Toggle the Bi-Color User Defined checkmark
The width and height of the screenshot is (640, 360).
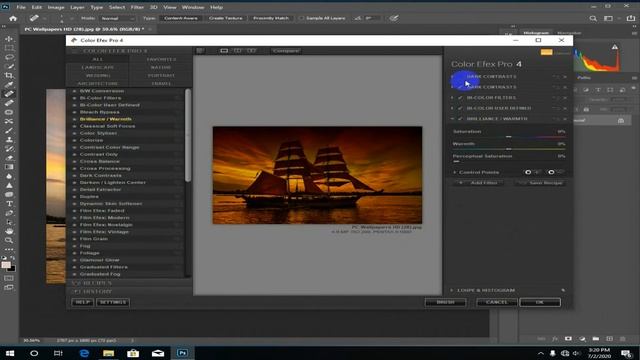click(460, 108)
